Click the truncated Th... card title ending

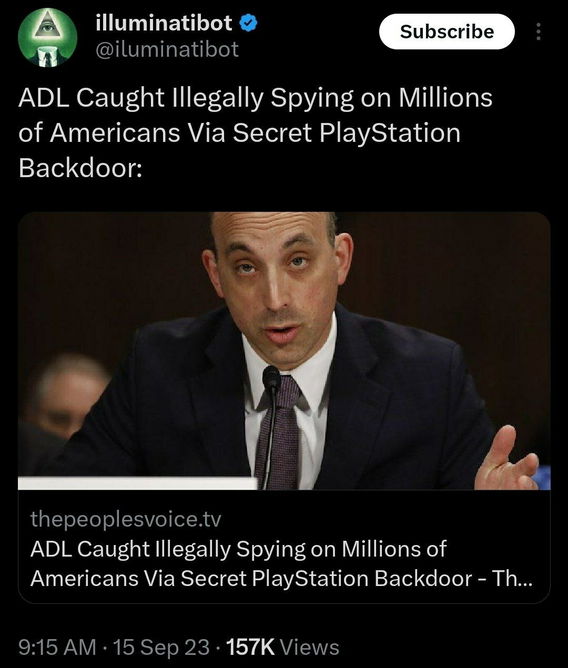point(512,579)
